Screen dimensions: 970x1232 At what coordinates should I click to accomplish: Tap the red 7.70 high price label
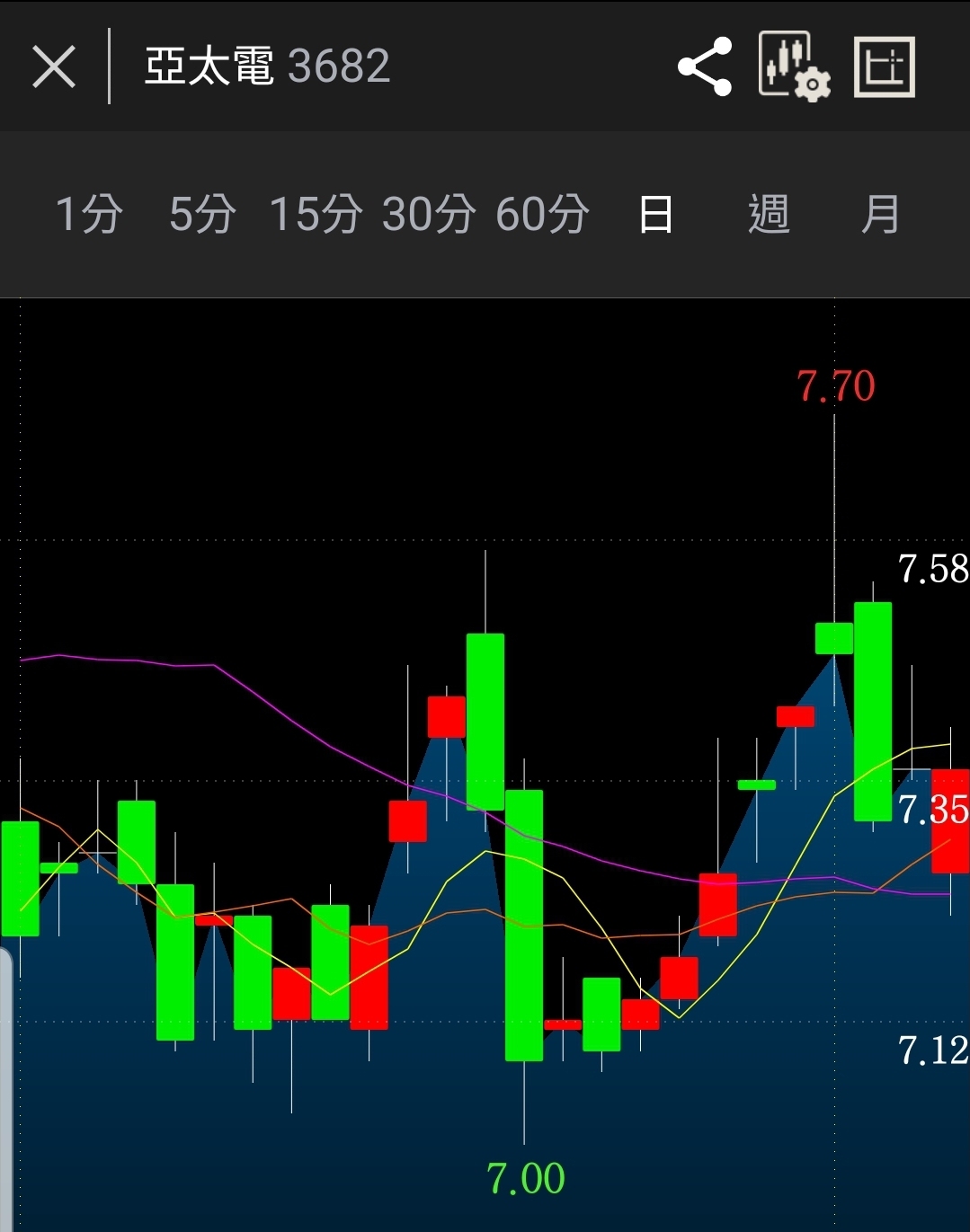(x=835, y=386)
